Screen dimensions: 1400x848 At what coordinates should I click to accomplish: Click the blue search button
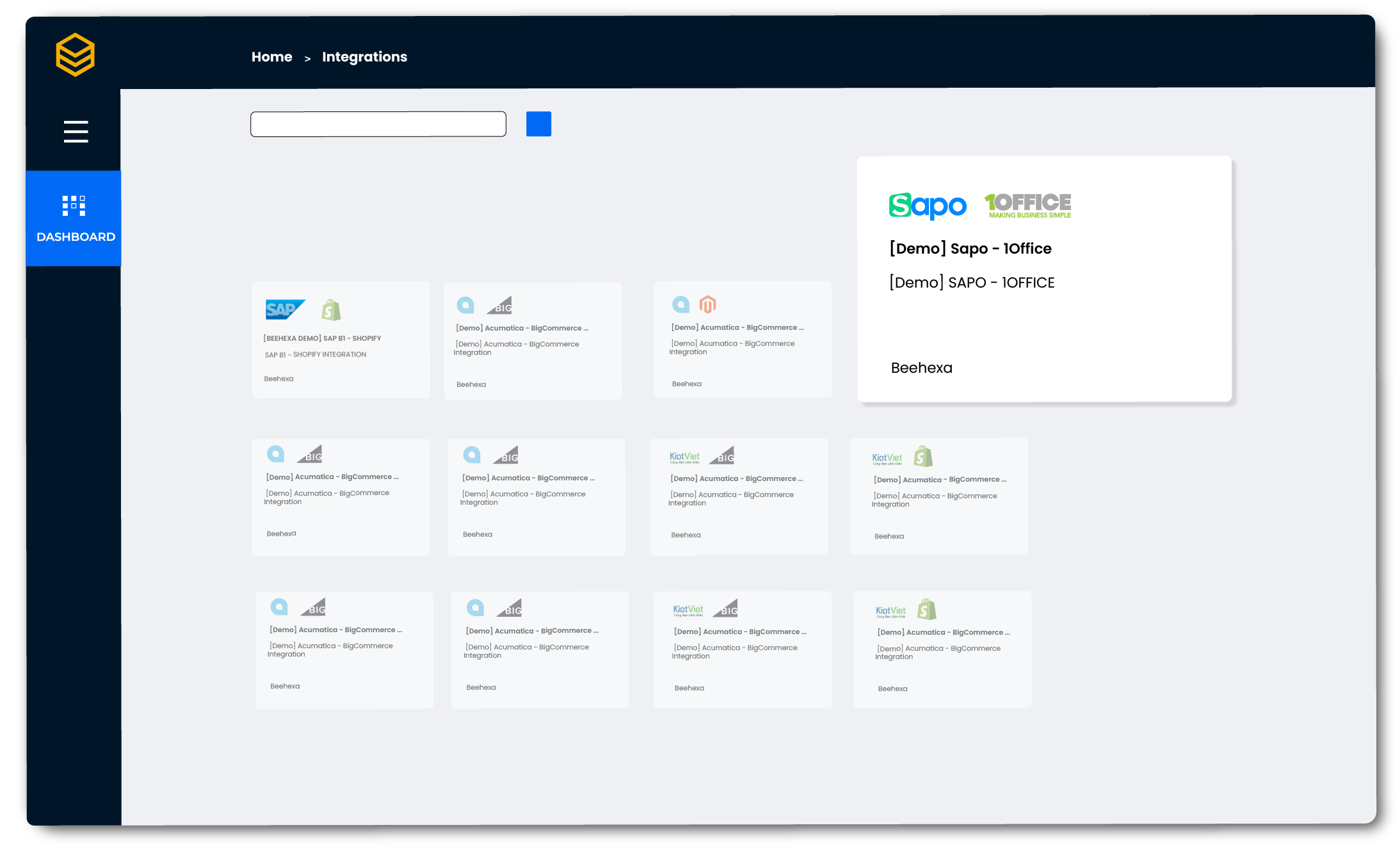[x=538, y=124]
